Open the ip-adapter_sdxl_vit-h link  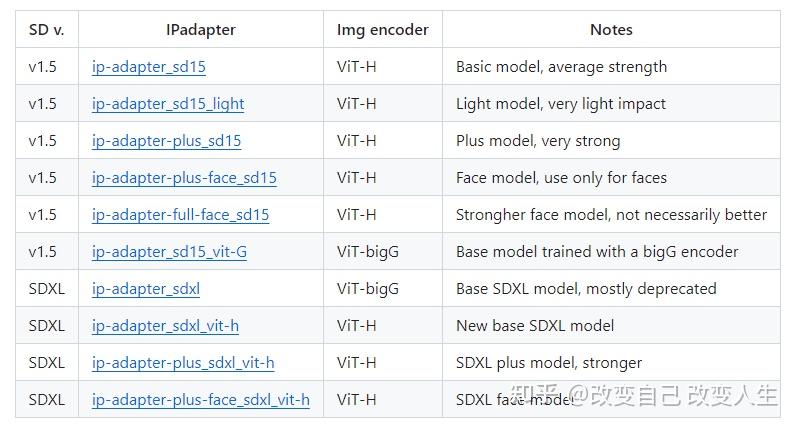165,326
